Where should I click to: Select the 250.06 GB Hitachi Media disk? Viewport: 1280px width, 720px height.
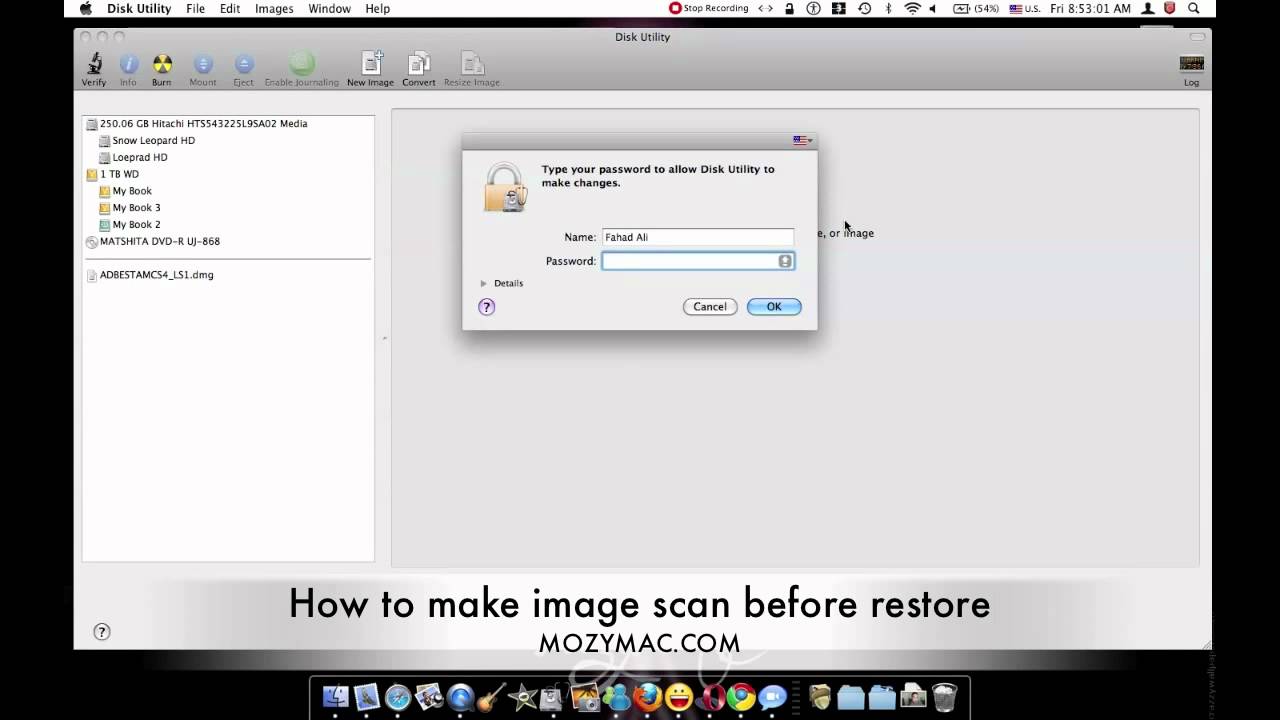[203, 124]
